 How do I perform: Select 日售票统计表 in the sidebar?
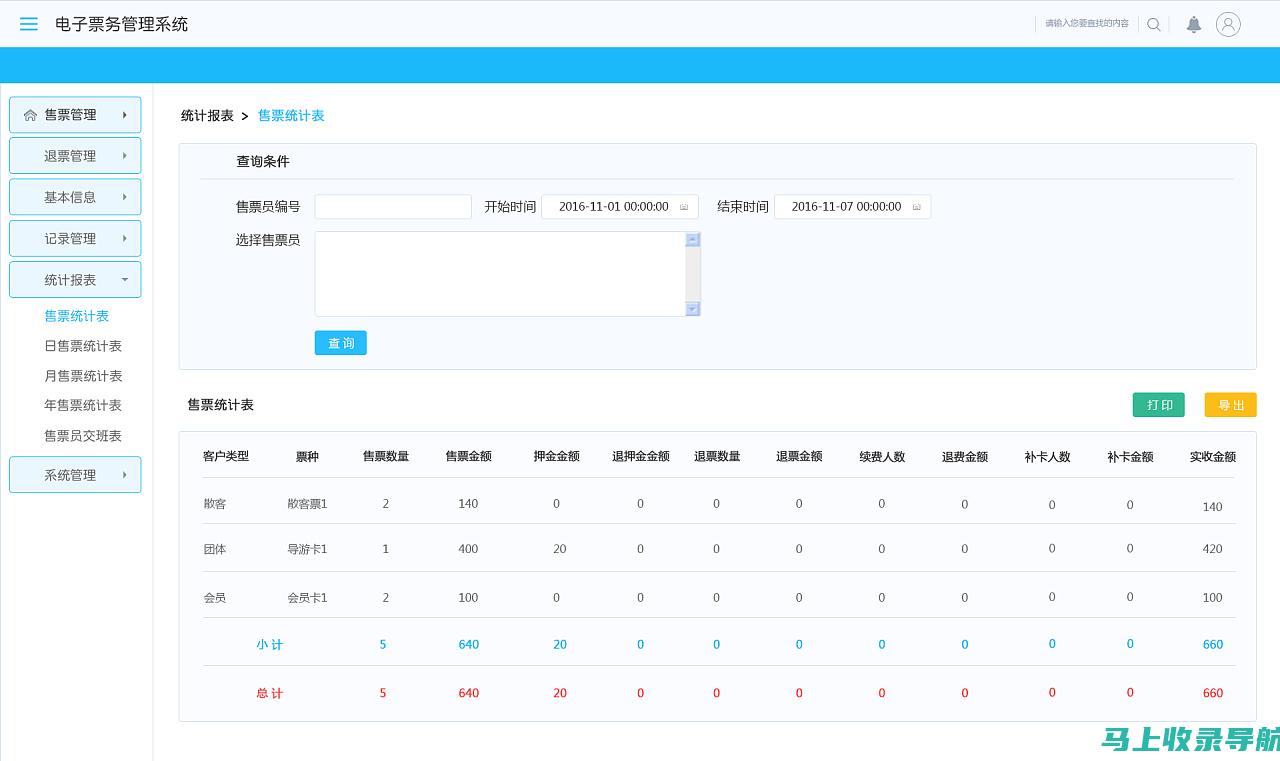click(83, 346)
